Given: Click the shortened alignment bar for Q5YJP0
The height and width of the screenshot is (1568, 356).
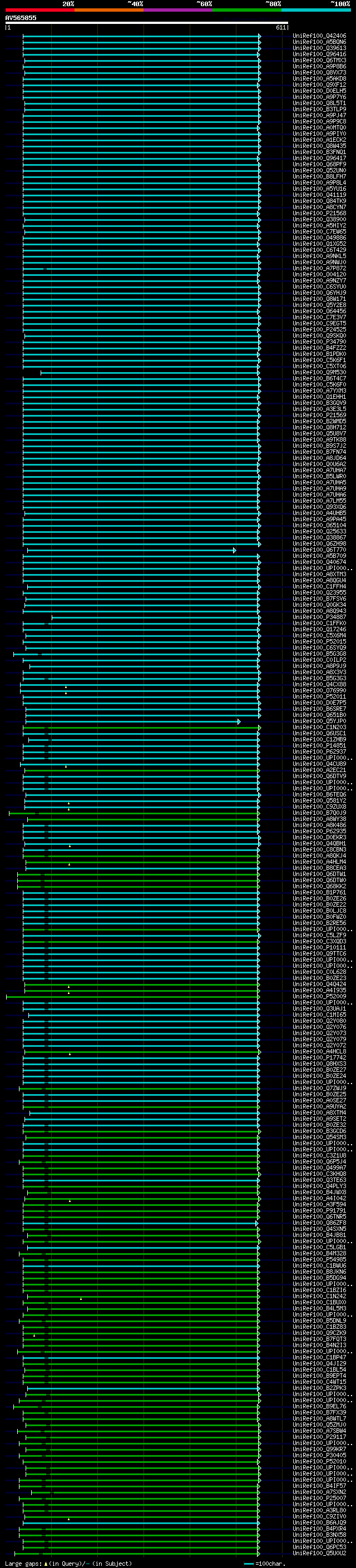Looking at the screenshot, I should pyautogui.click(x=133, y=722).
